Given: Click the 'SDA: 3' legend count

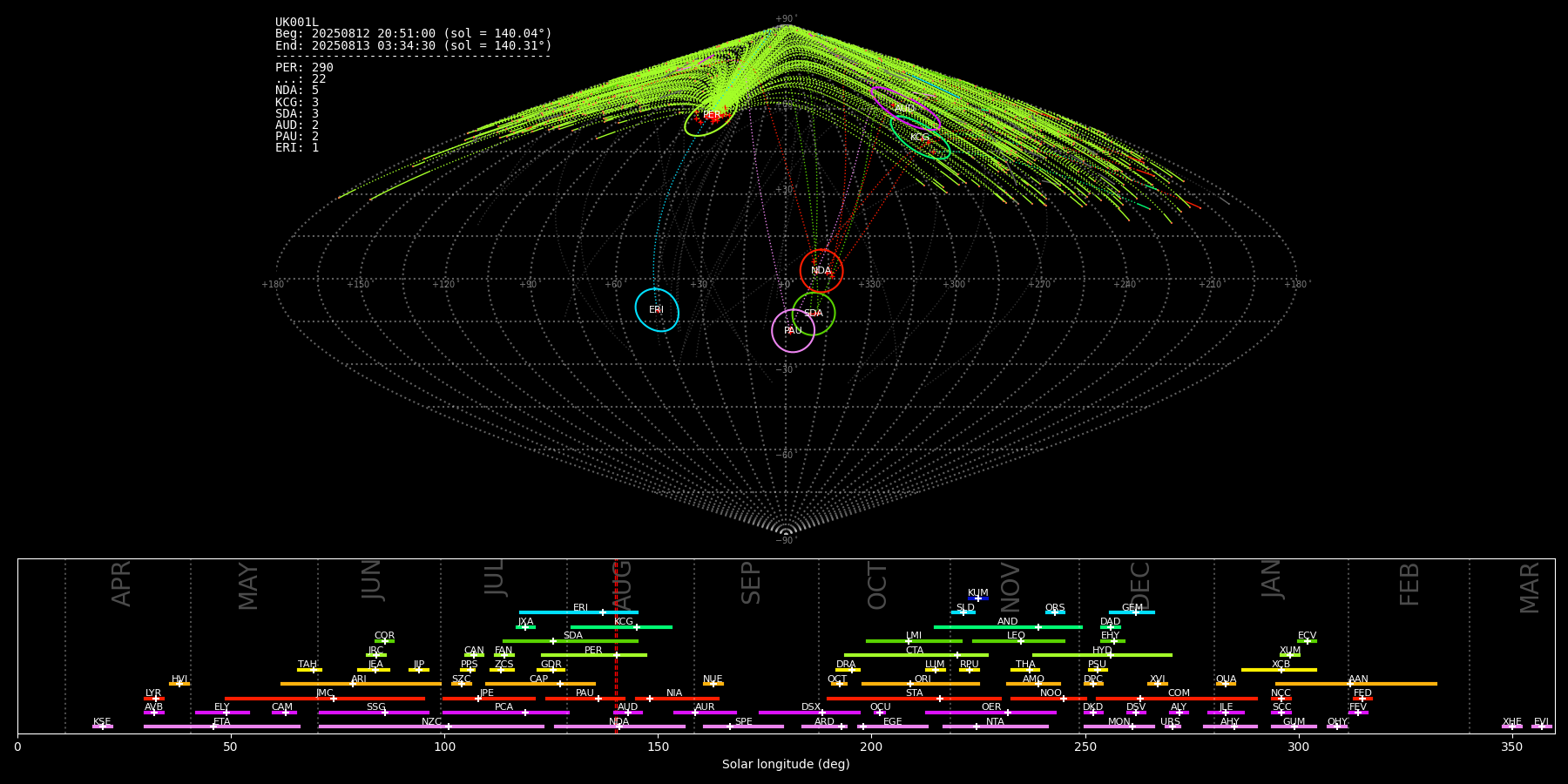Looking at the screenshot, I should click(297, 114).
